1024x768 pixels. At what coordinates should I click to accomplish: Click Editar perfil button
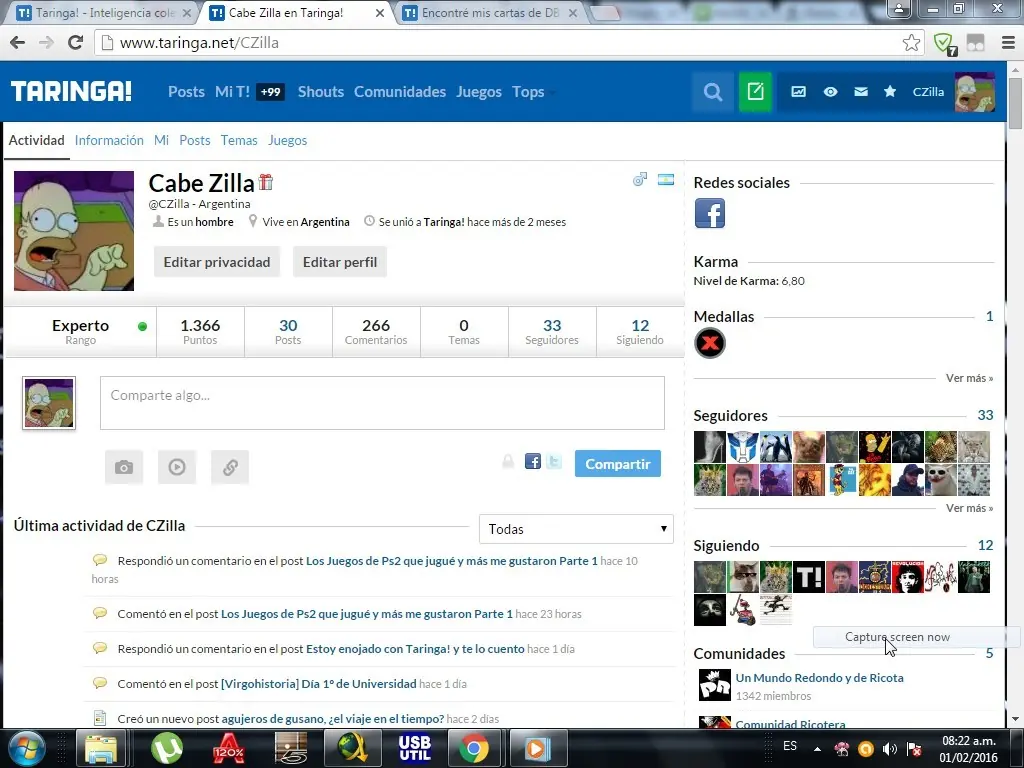[340, 262]
